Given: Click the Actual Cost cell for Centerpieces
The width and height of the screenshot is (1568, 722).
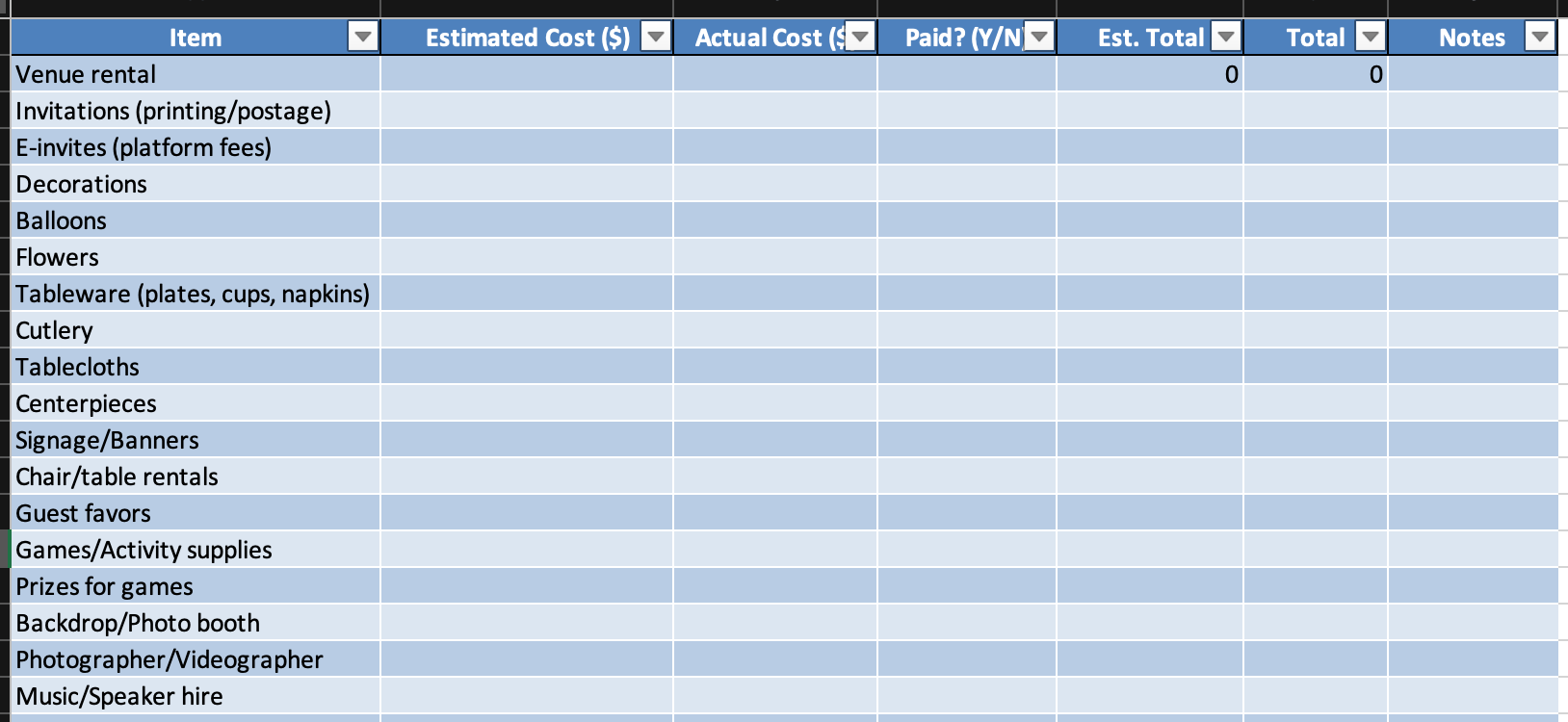Looking at the screenshot, I should [774, 403].
